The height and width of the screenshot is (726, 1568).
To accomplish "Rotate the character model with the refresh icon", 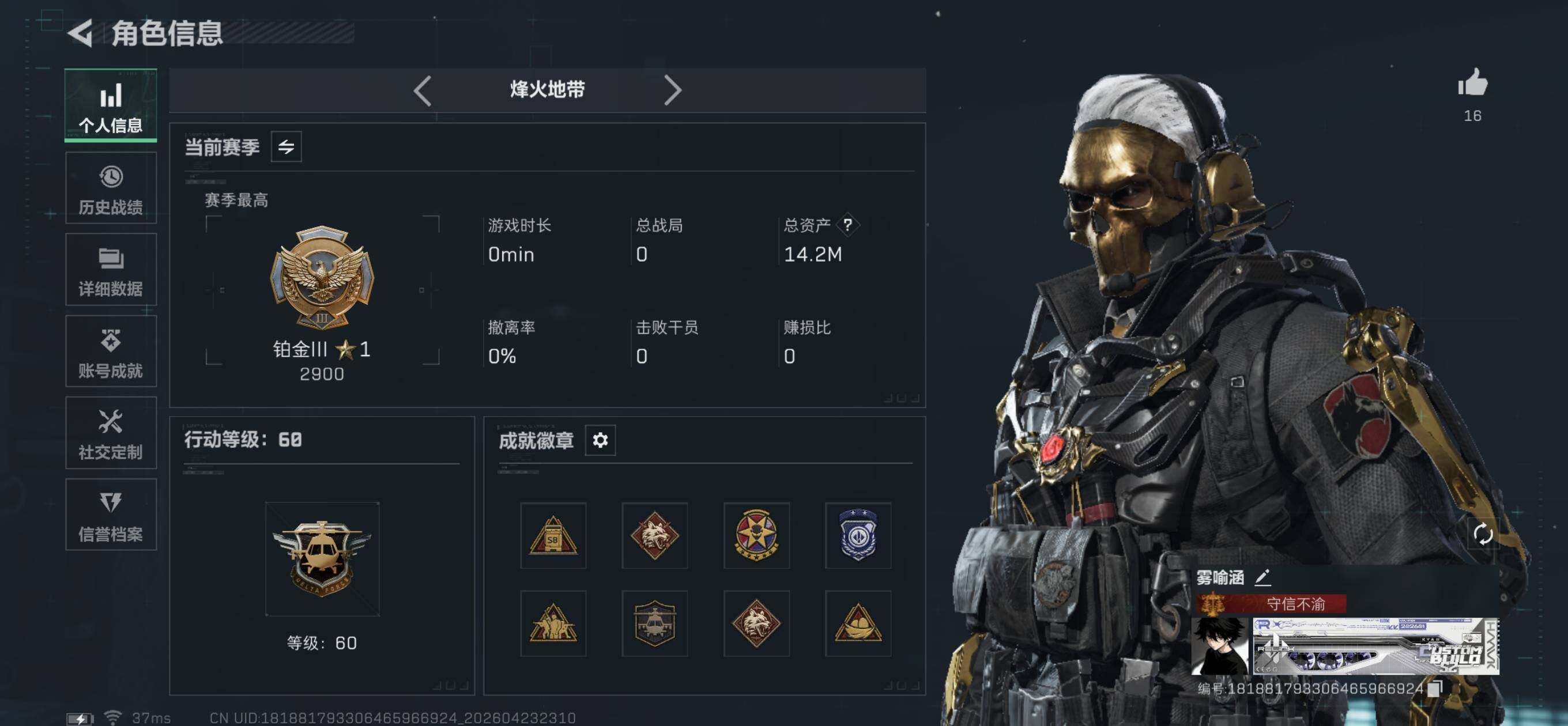I will point(1482,534).
